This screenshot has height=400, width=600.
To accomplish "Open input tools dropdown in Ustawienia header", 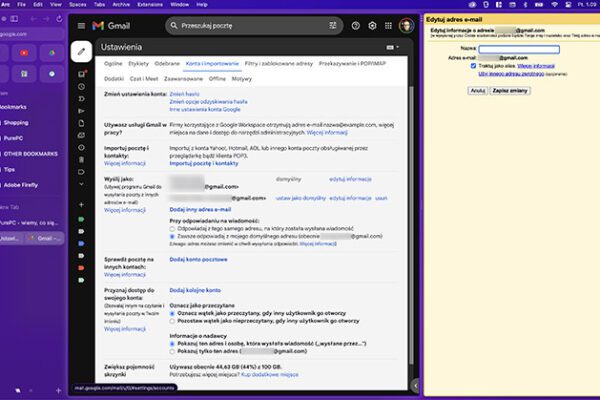I will pos(393,47).
